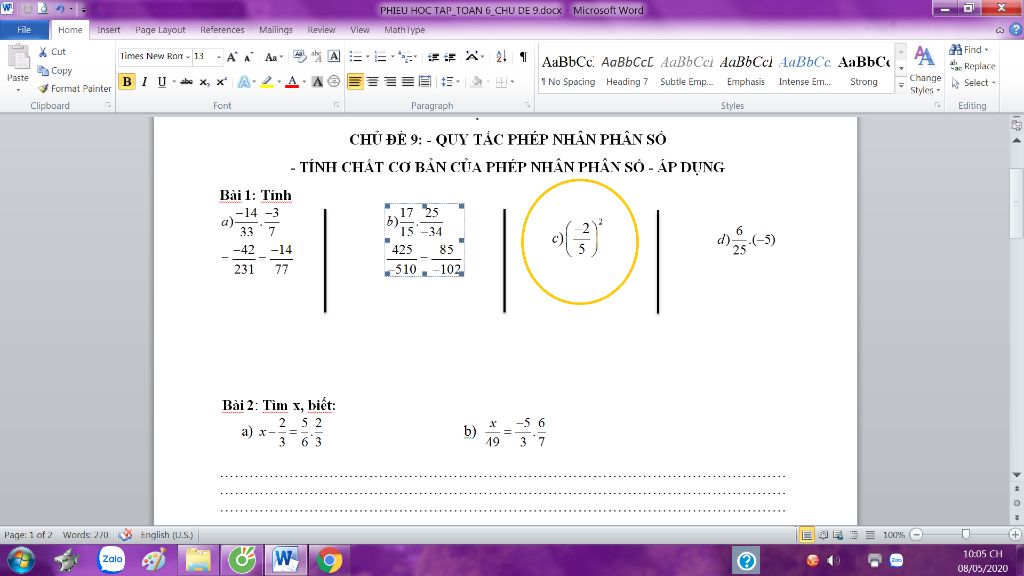Open the Paragraph dialog launcher
Screen dimensions: 1024x576
point(527,105)
